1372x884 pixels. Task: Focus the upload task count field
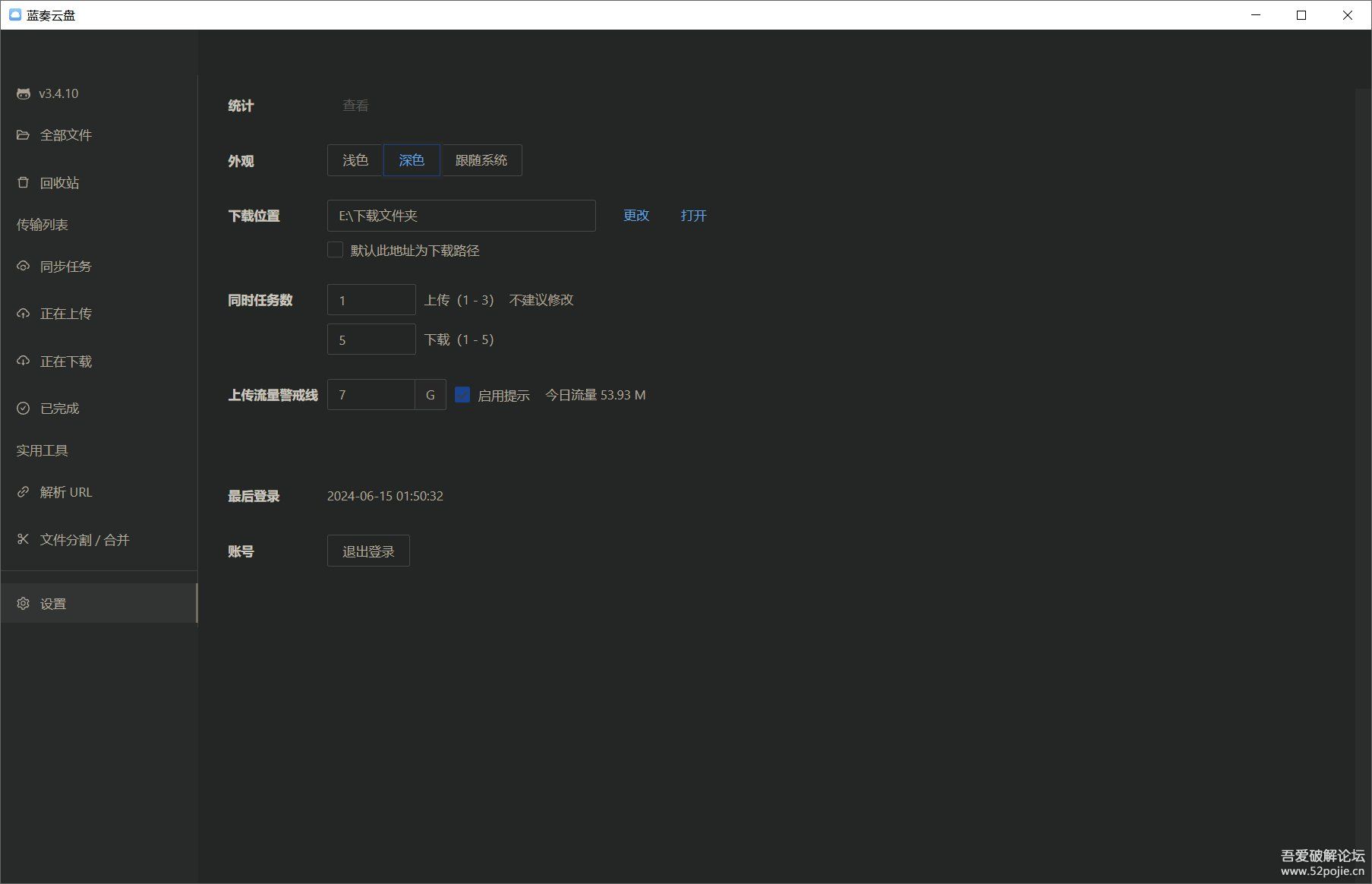[371, 300]
